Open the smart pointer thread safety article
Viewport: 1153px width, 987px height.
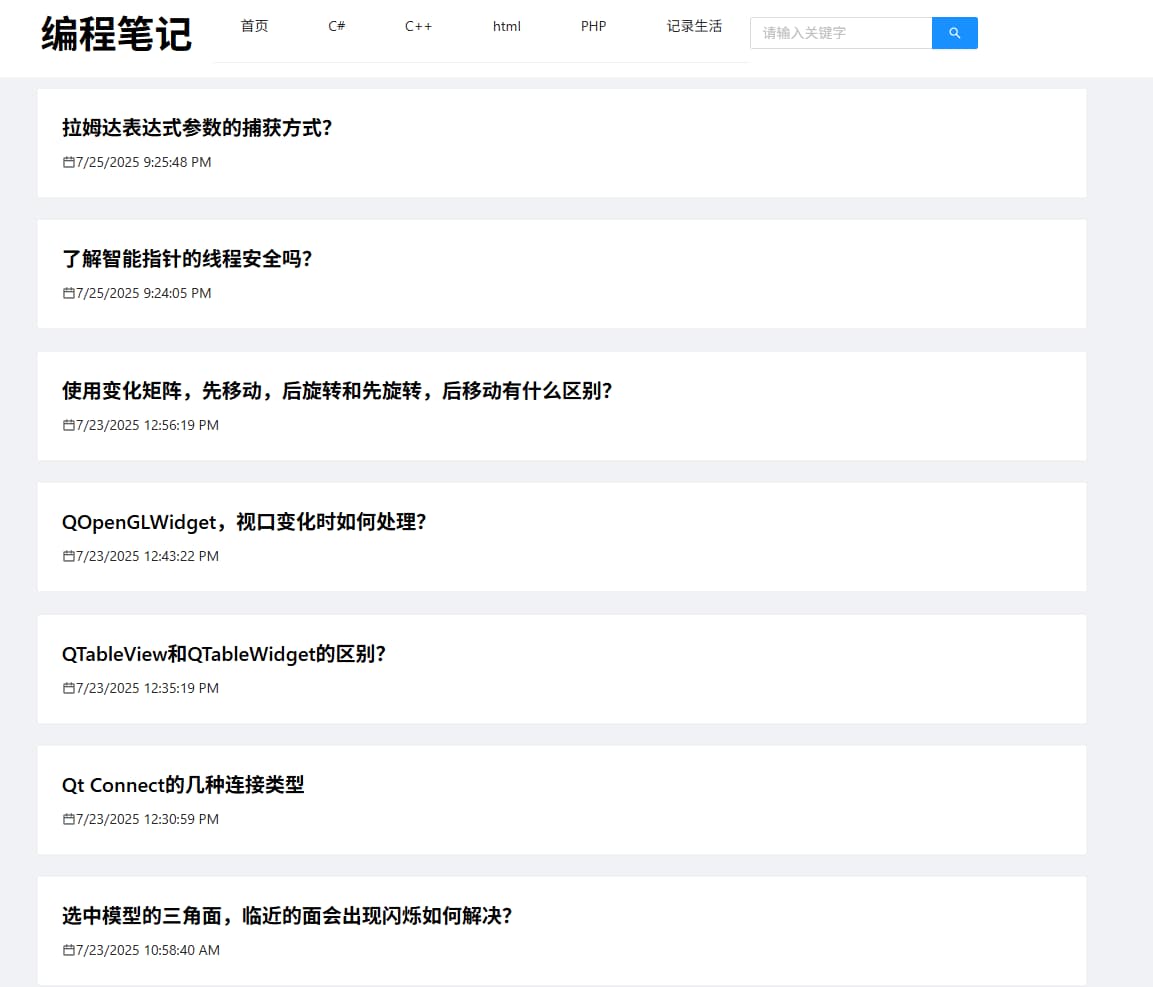tap(187, 258)
